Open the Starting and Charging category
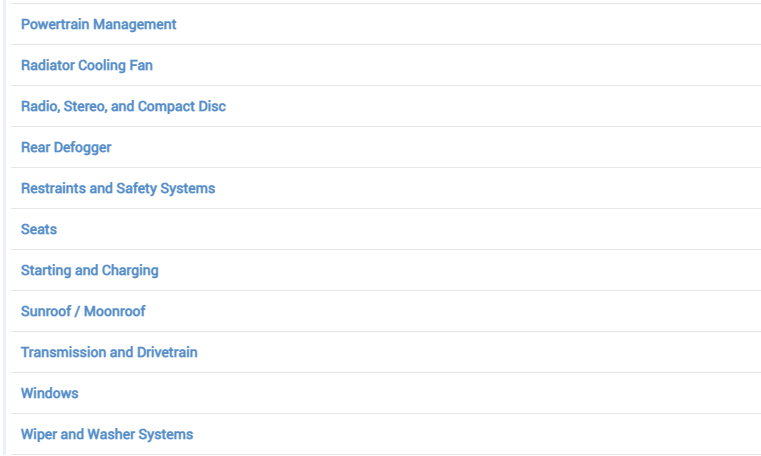 coord(89,270)
